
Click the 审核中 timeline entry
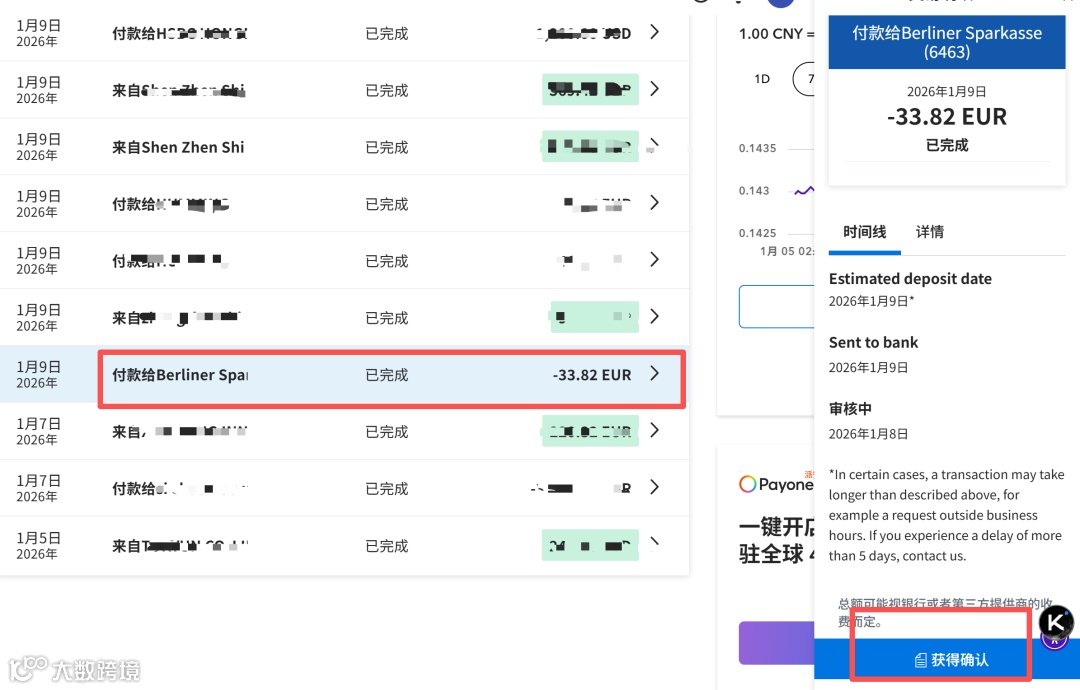point(850,409)
